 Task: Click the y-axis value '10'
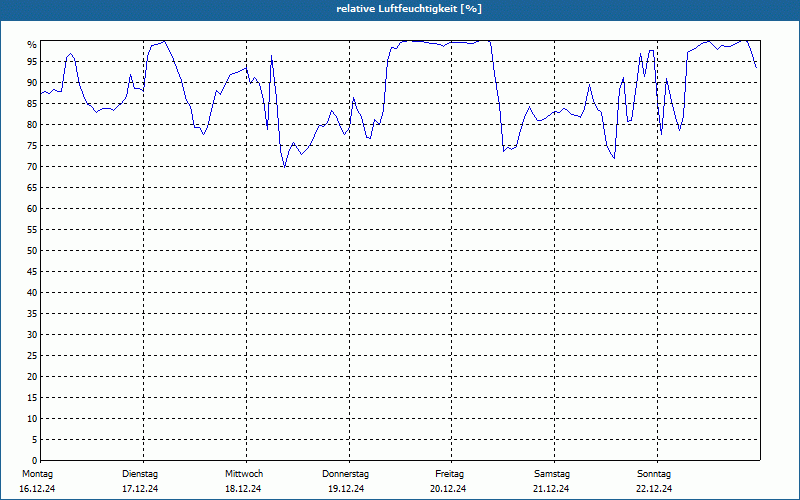(32, 419)
